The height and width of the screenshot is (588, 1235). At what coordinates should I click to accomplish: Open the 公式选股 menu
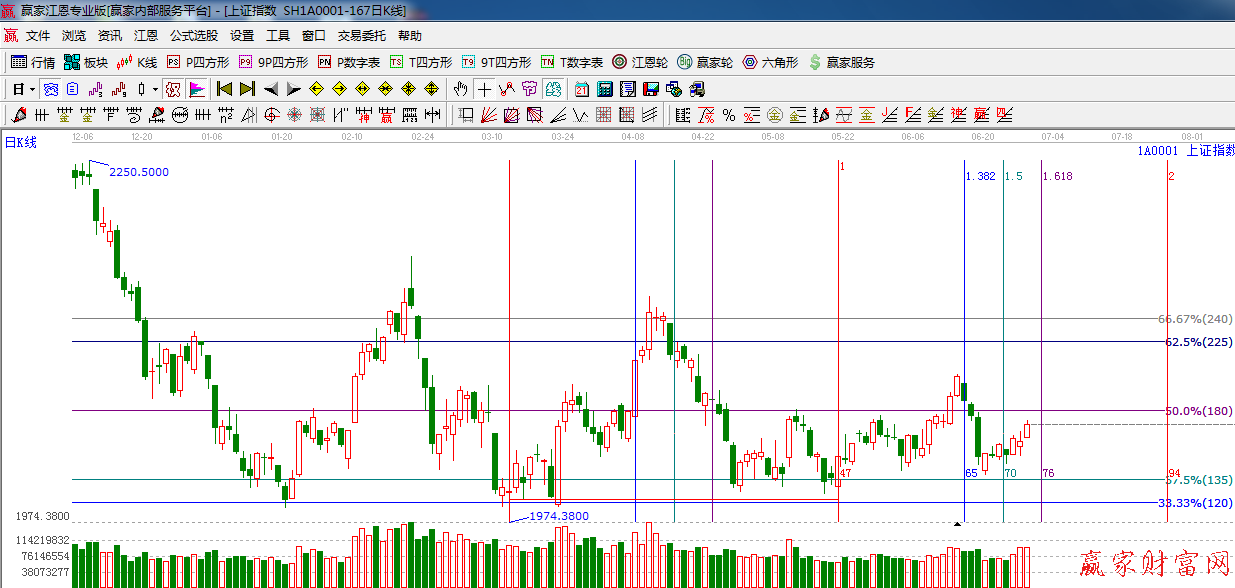[x=193, y=35]
